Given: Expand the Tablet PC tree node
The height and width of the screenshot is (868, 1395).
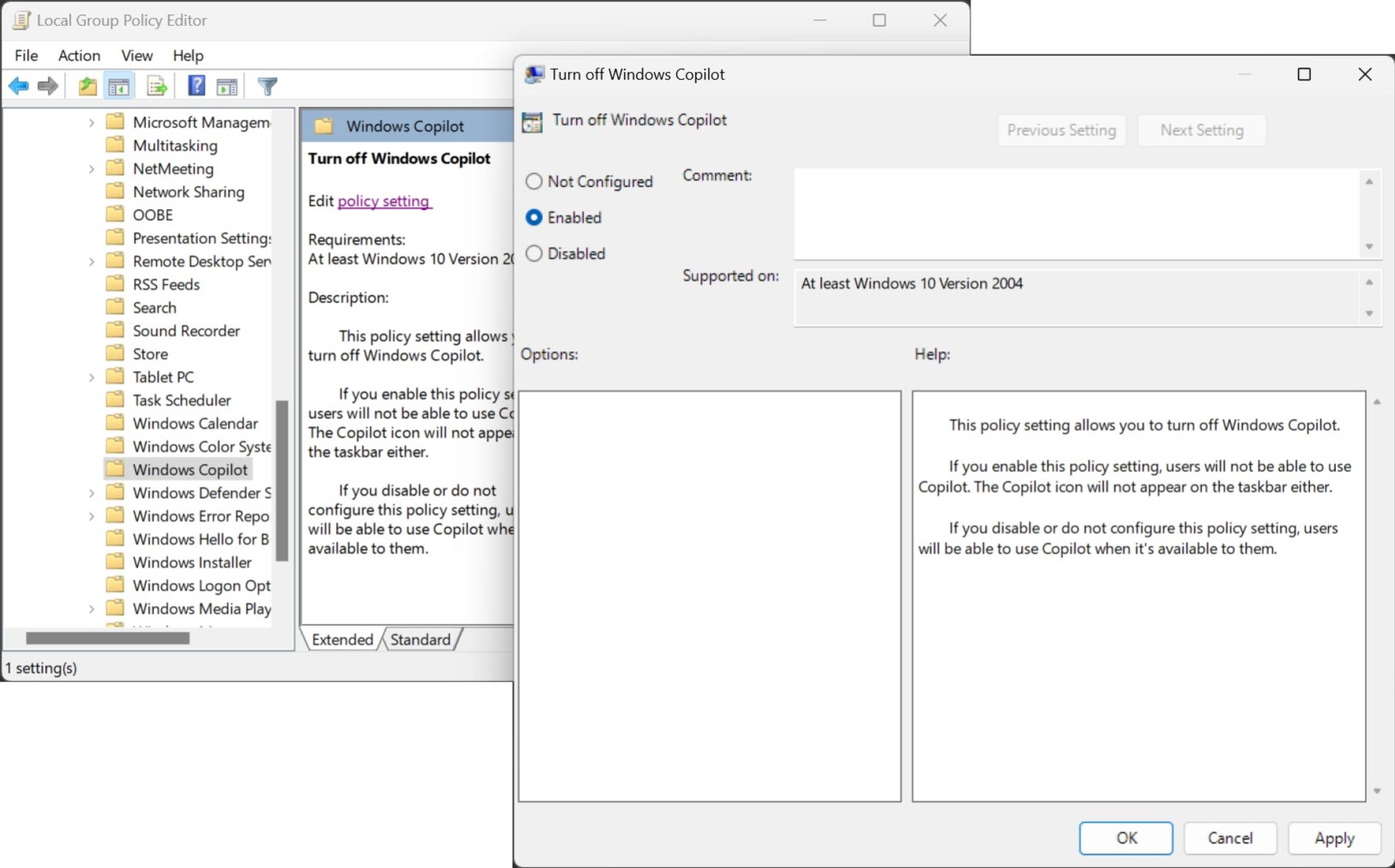Looking at the screenshot, I should click(91, 377).
